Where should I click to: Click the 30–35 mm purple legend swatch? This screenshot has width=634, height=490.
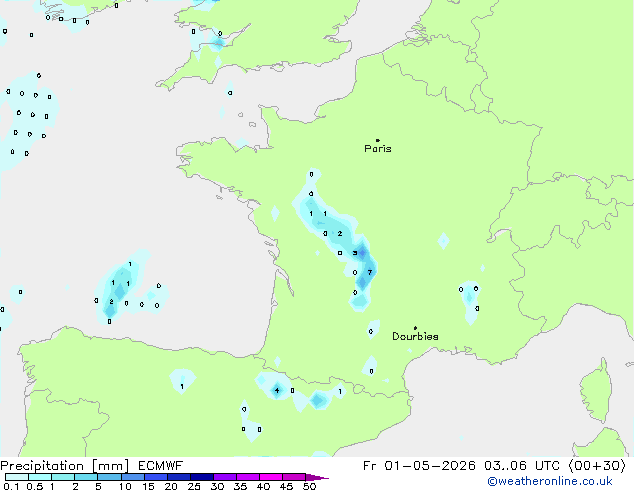[225, 477]
